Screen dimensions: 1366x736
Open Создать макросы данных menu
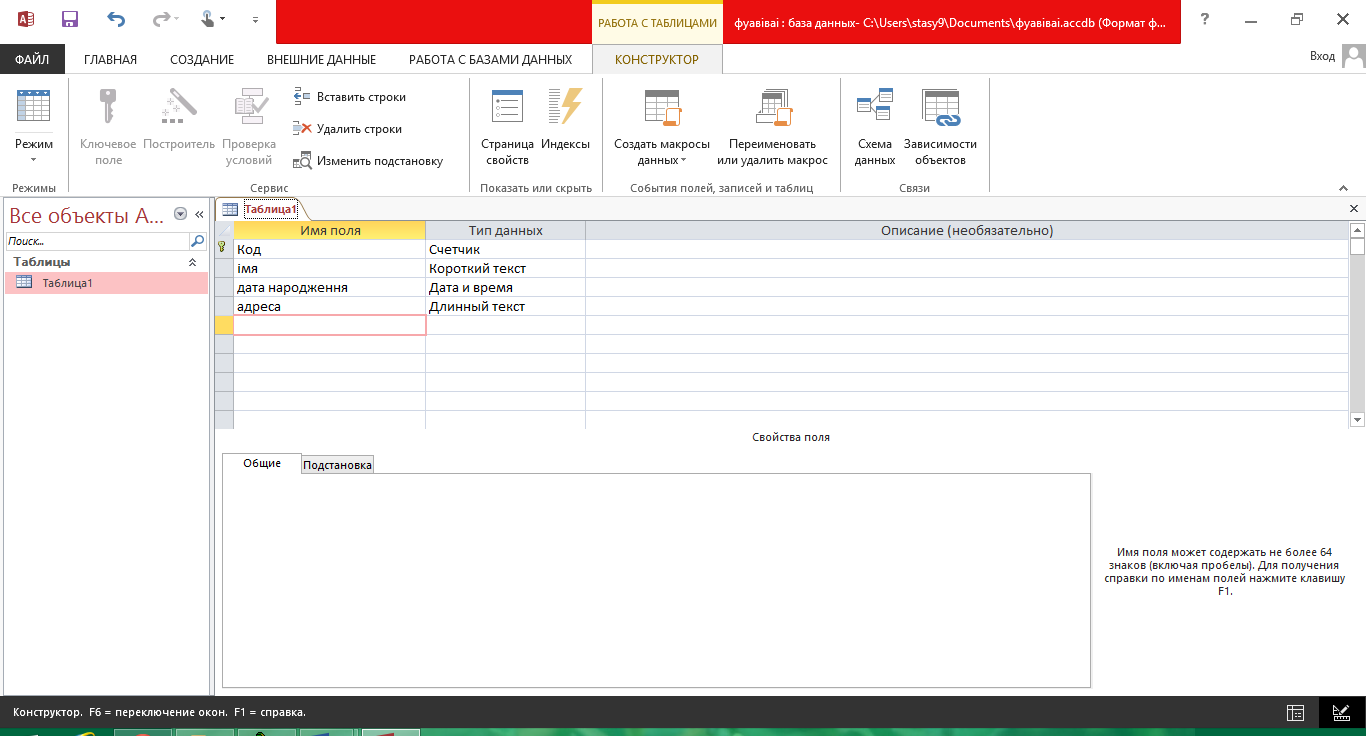[x=662, y=126]
